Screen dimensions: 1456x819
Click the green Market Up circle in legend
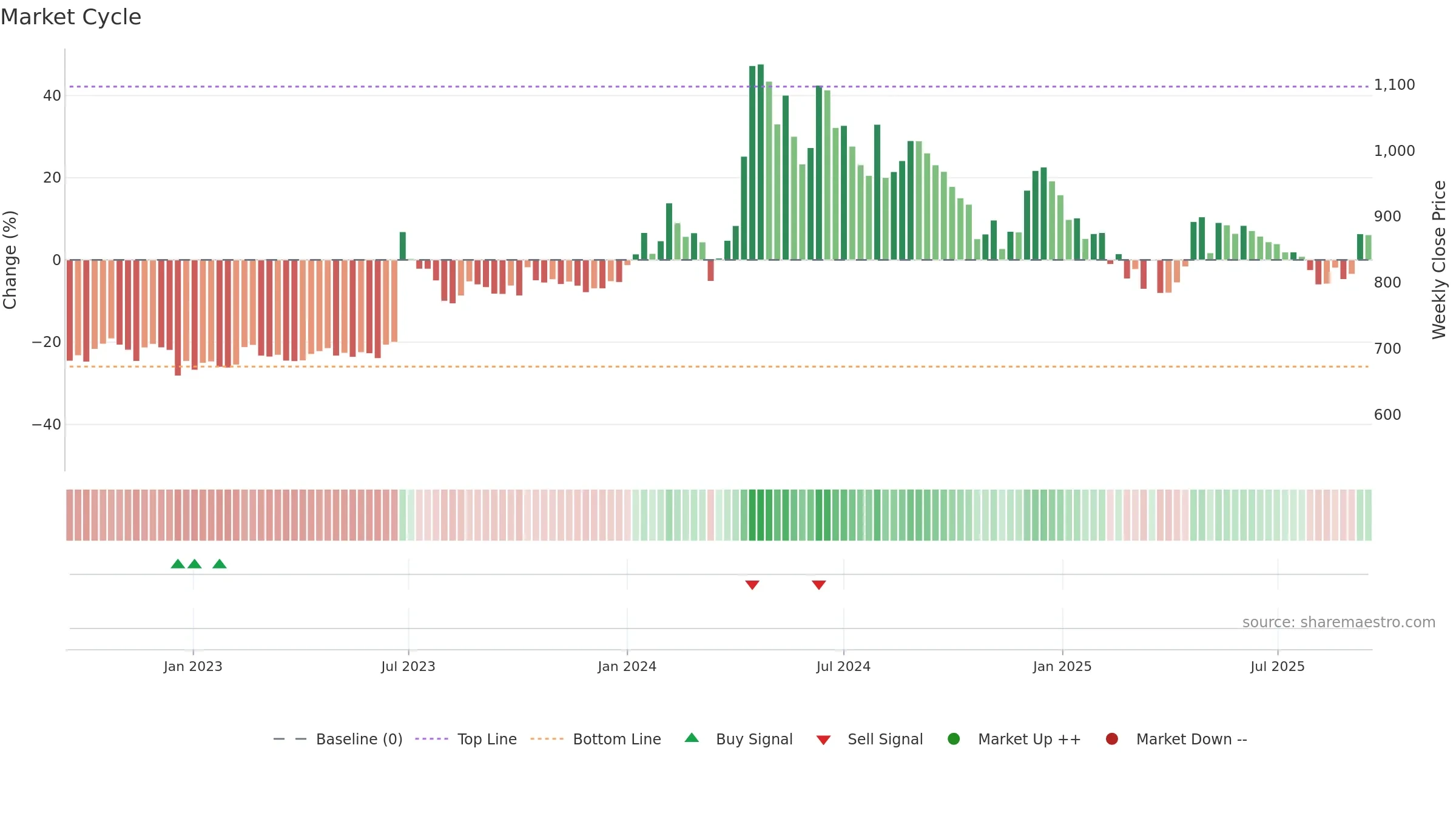point(954,739)
